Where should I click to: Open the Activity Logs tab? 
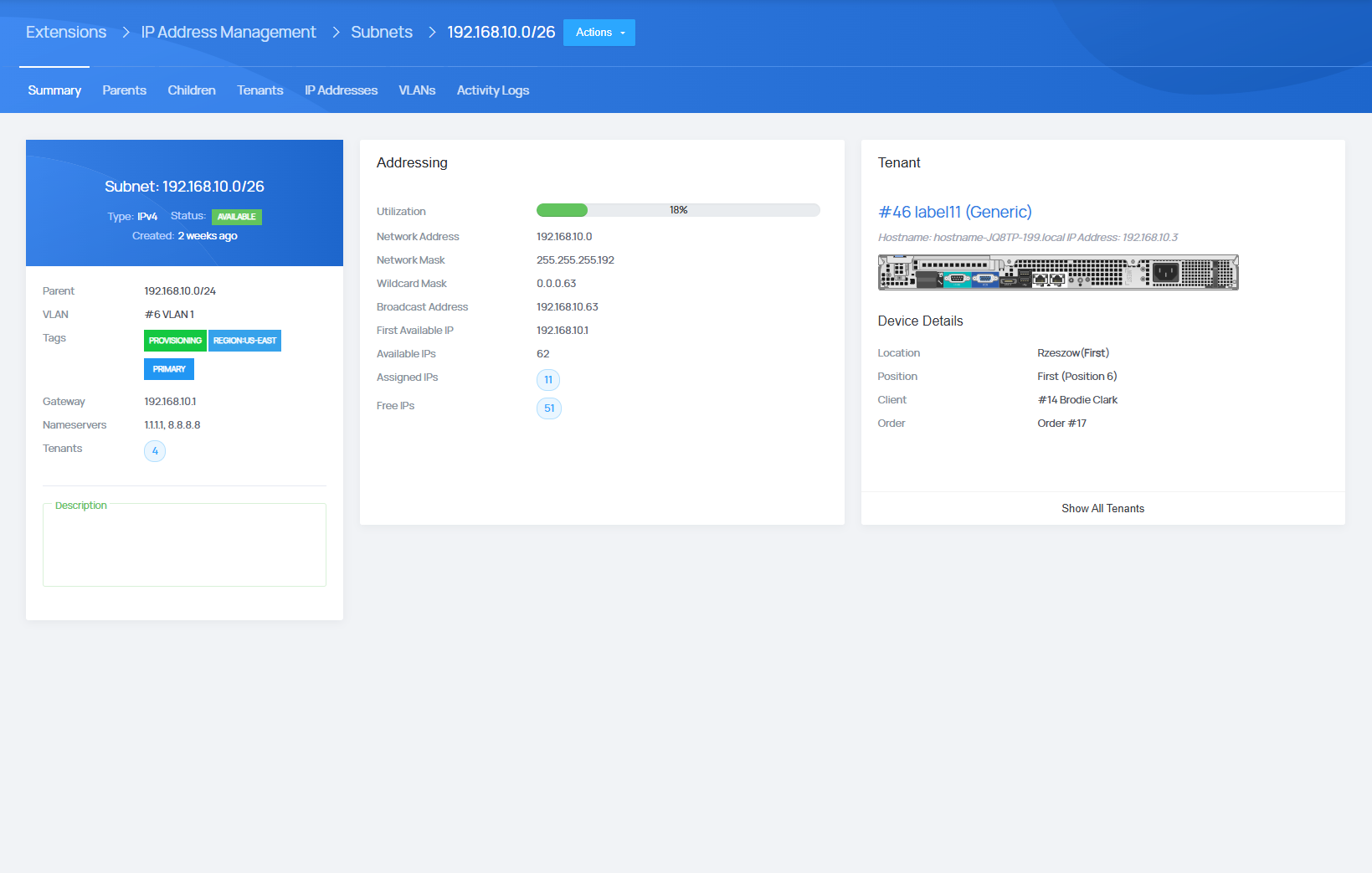(493, 90)
